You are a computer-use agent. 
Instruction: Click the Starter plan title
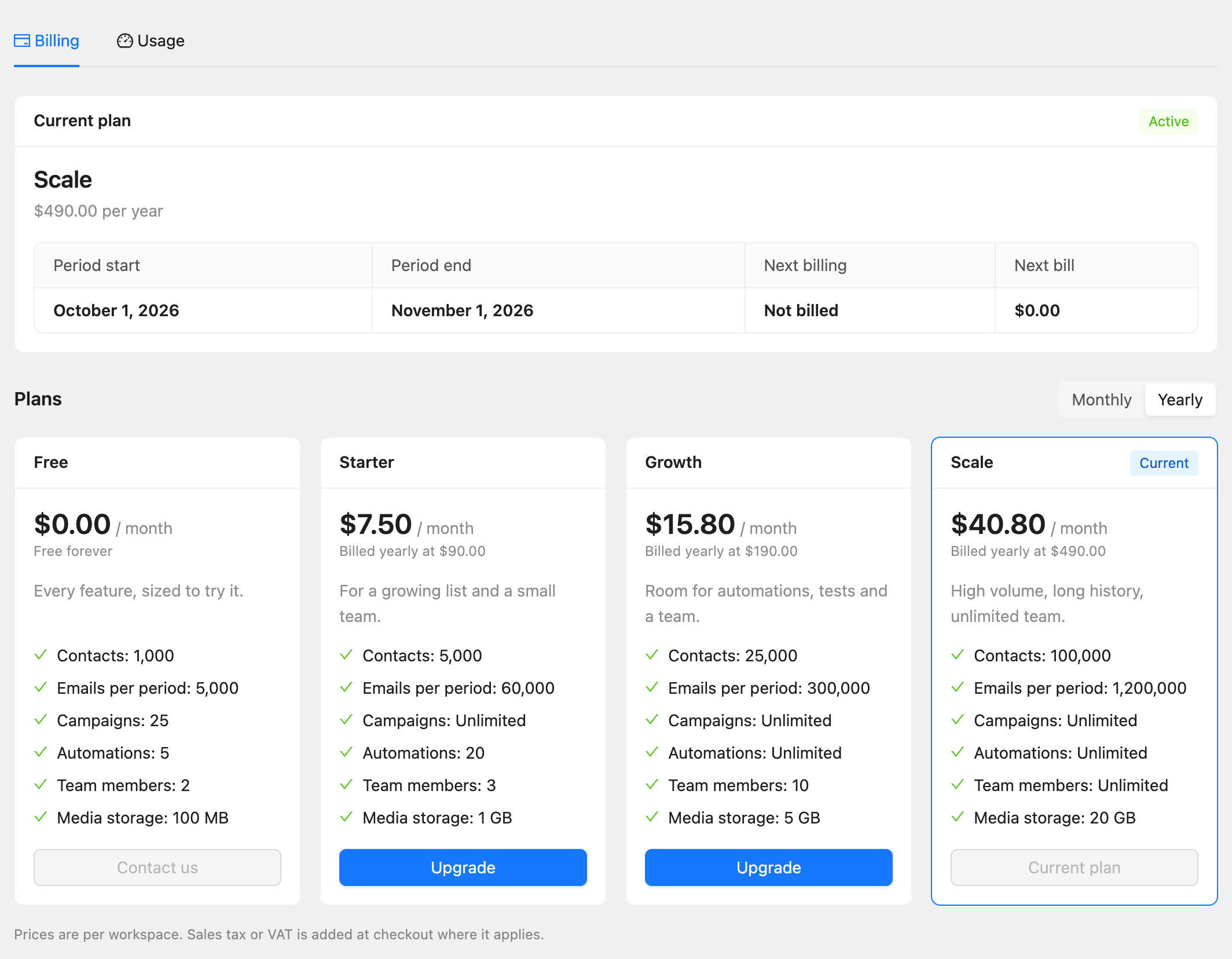pyautogui.click(x=366, y=462)
